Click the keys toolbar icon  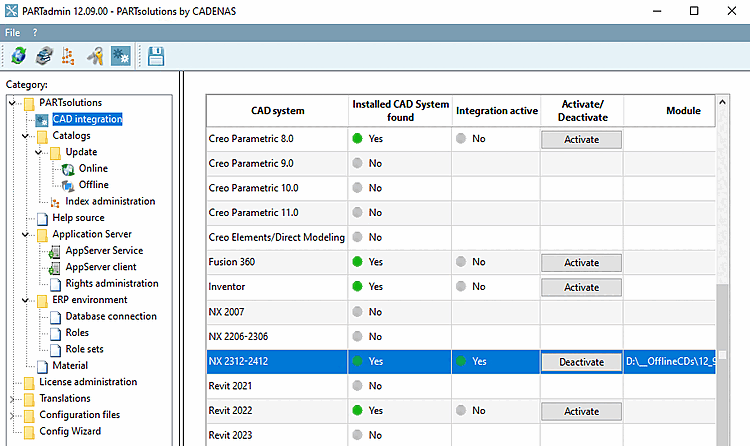(x=95, y=57)
